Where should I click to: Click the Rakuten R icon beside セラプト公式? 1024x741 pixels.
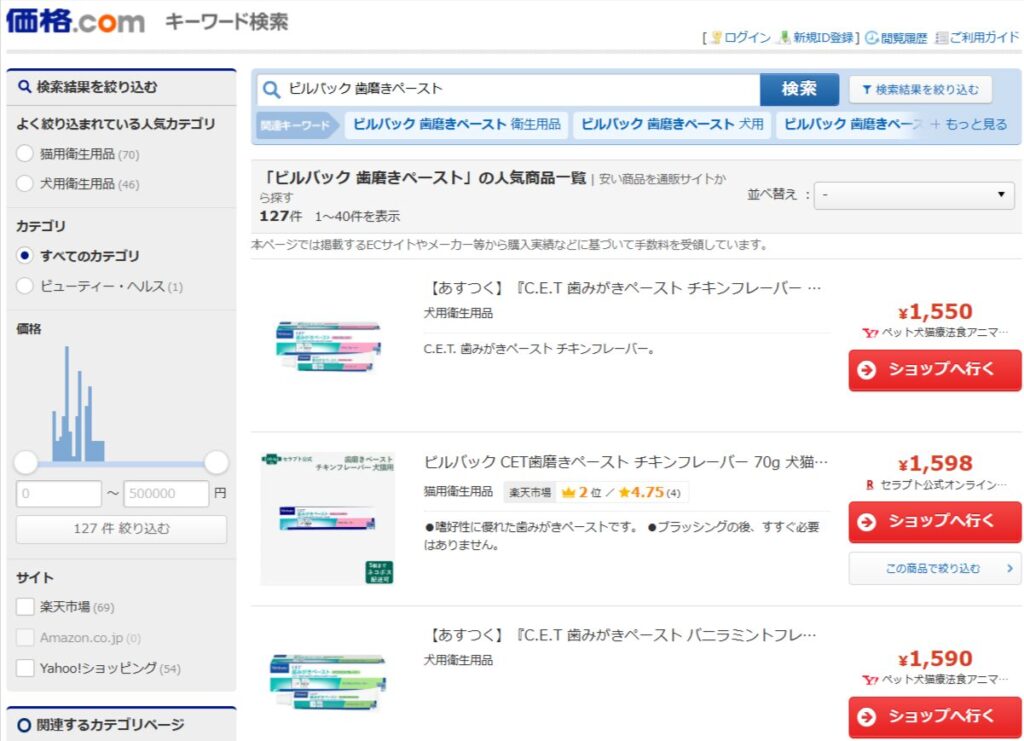pyautogui.click(x=870, y=485)
